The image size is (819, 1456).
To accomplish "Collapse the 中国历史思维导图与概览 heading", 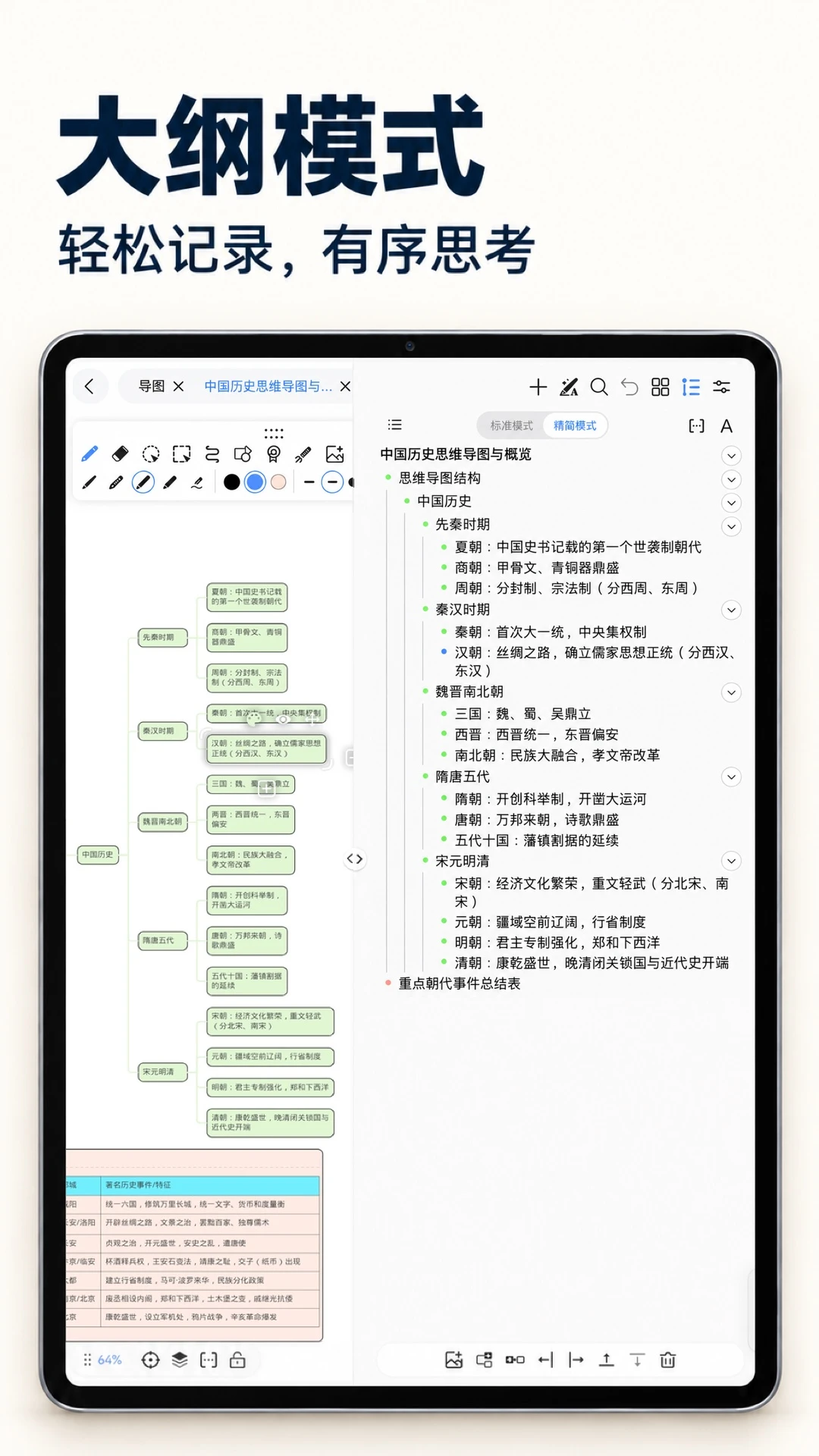I will 731,456.
